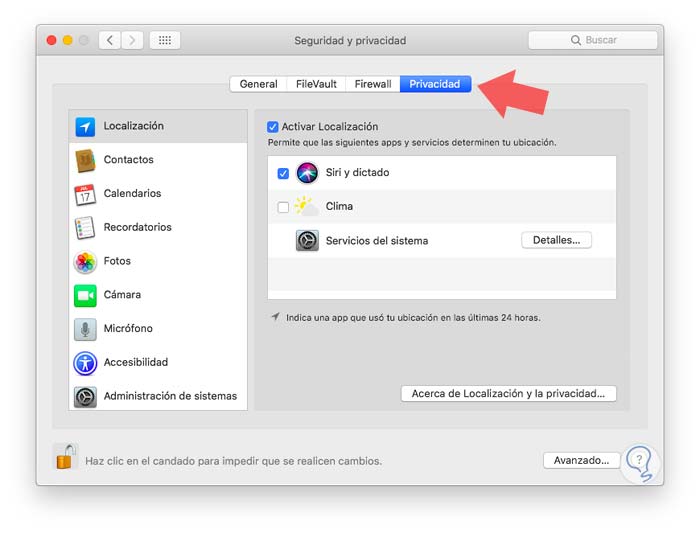The height and width of the screenshot is (533, 700).
Task: Click the Localización arrow icon in sidebar
Action: click(x=85, y=127)
